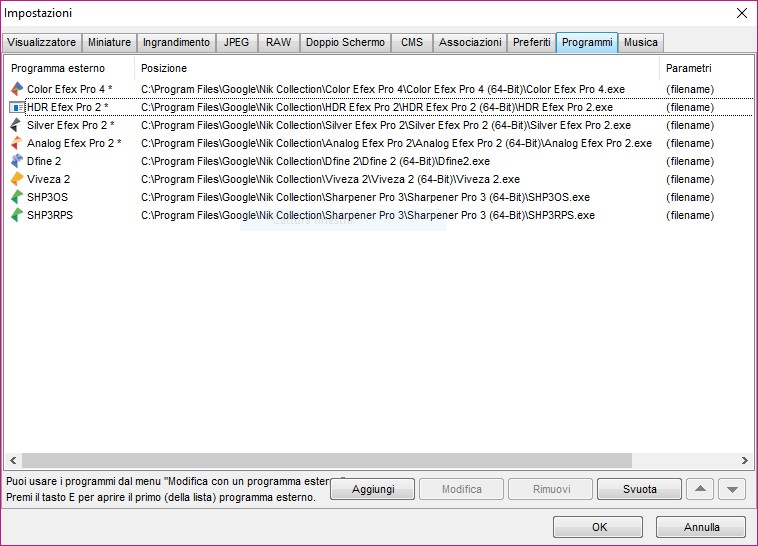Viewport: 758px width, 546px height.
Task: Click the Aggiungi button
Action: click(373, 489)
